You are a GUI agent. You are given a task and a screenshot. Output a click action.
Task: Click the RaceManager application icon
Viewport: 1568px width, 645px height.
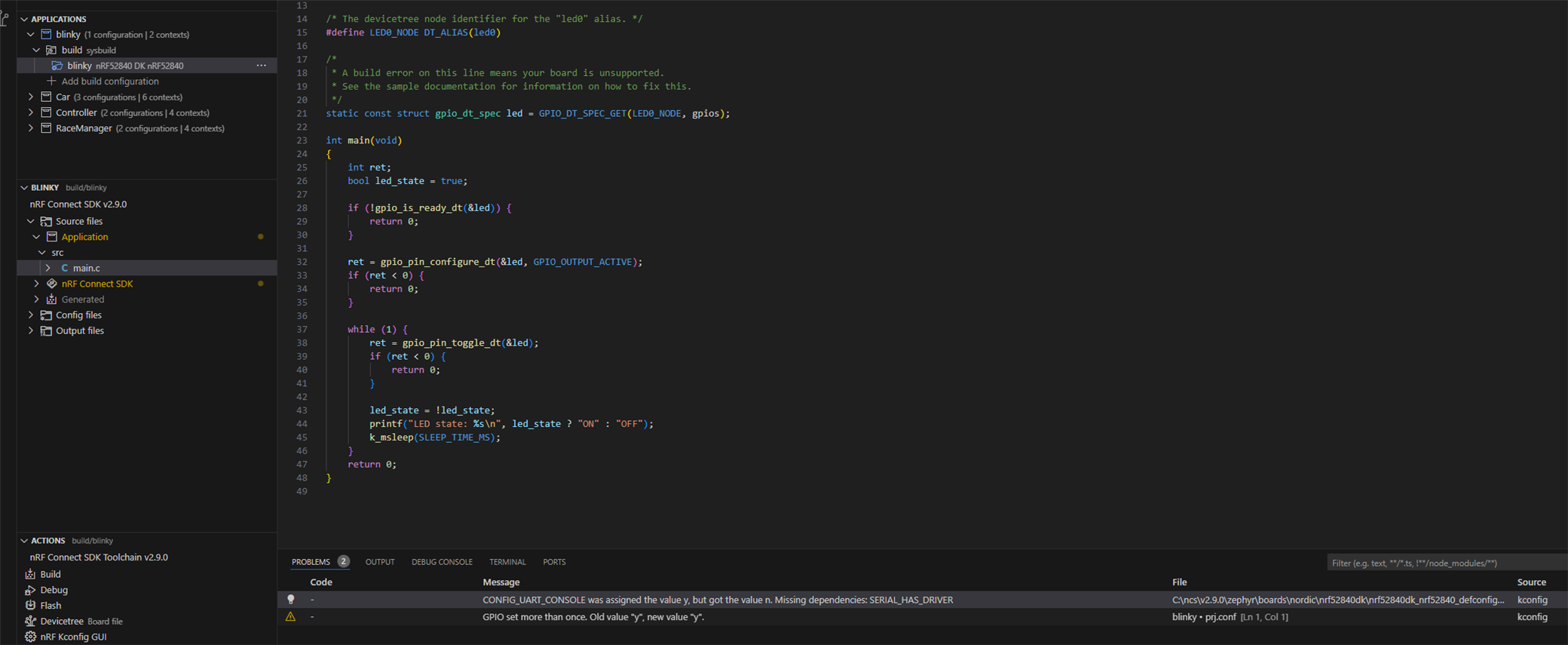pos(46,128)
